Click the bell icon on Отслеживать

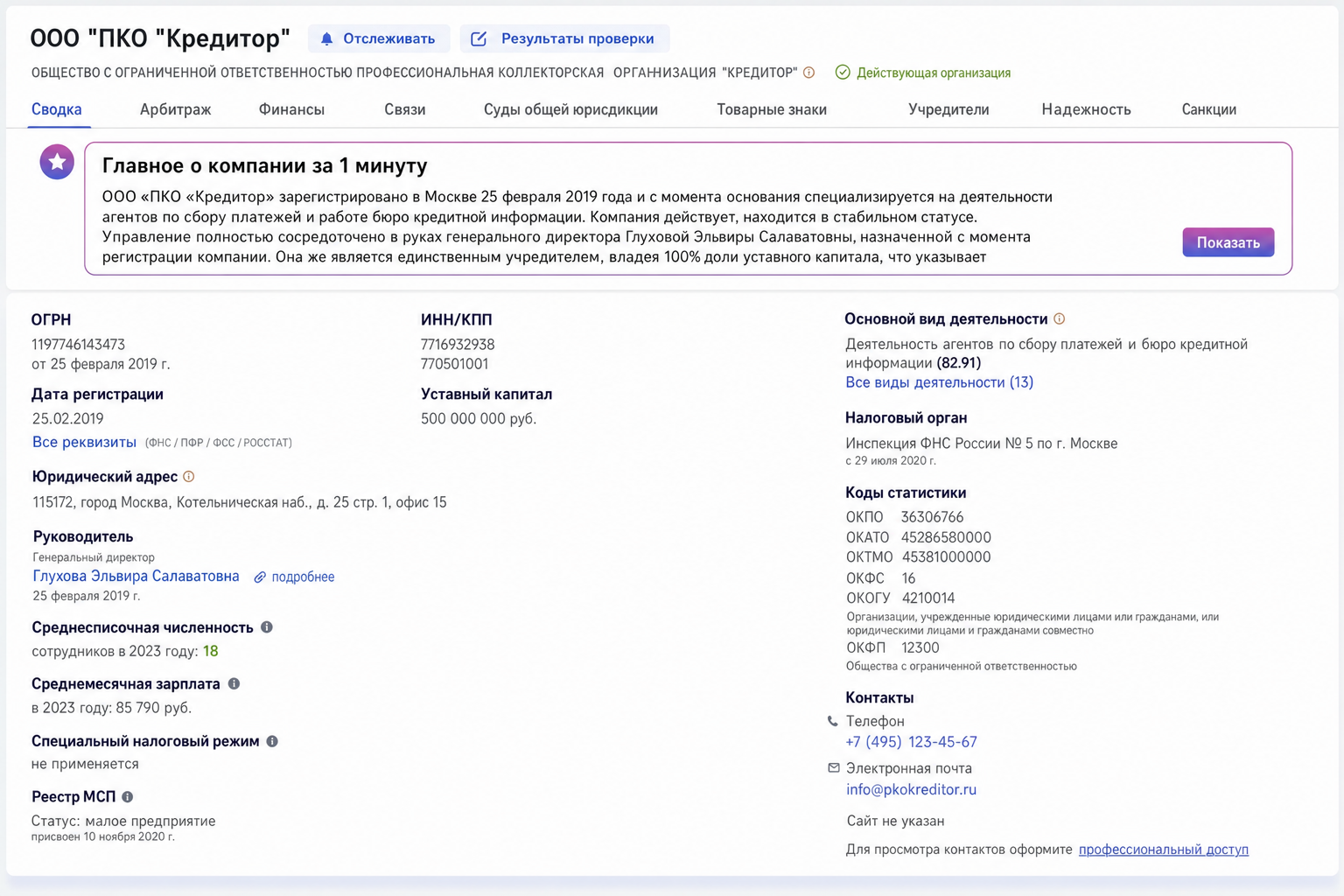coord(326,38)
